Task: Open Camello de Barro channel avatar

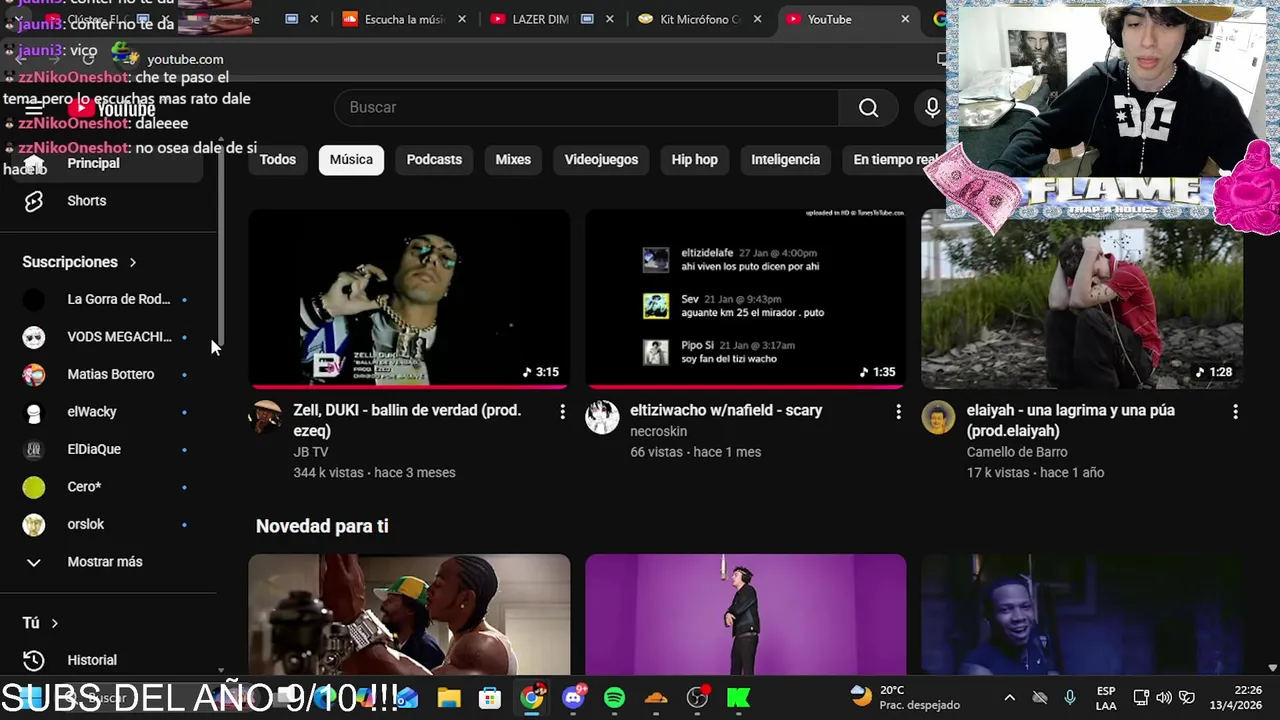Action: pyautogui.click(x=938, y=417)
